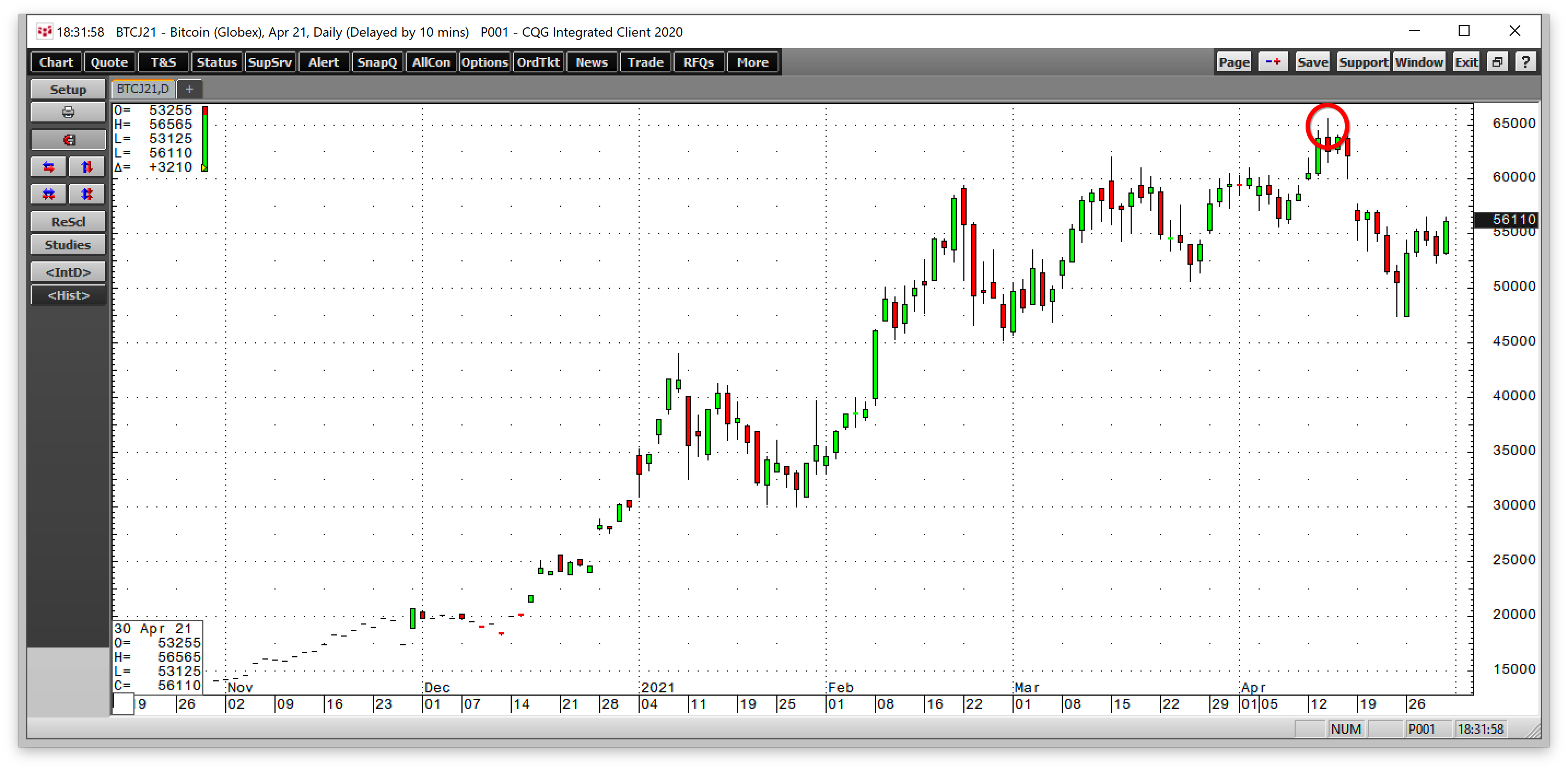
Task: Click the printer icon button
Action: pos(68,113)
